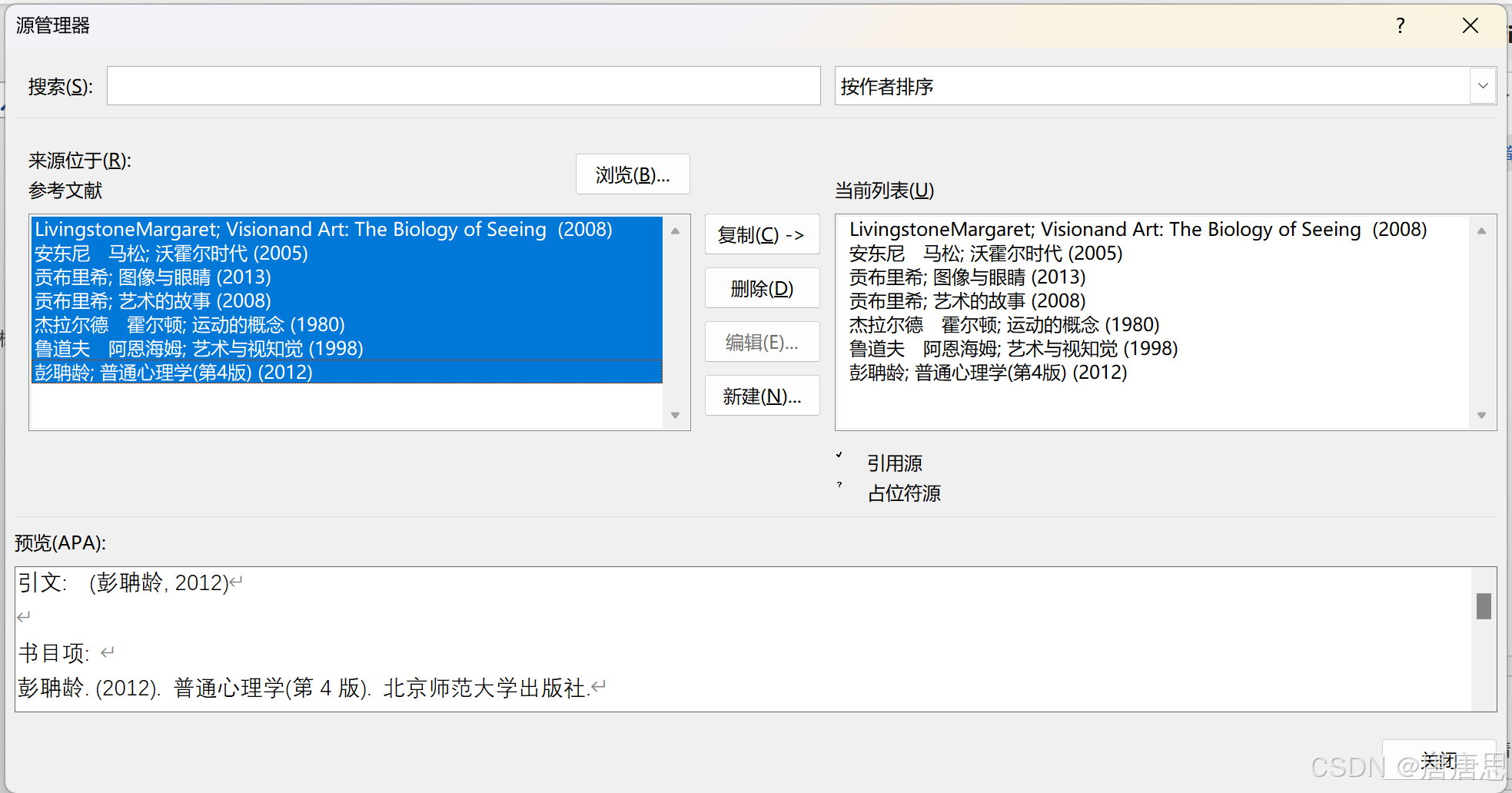Click the preview pane scrollbar thumb
Image resolution: width=1512 pixels, height=793 pixels.
1484,606
